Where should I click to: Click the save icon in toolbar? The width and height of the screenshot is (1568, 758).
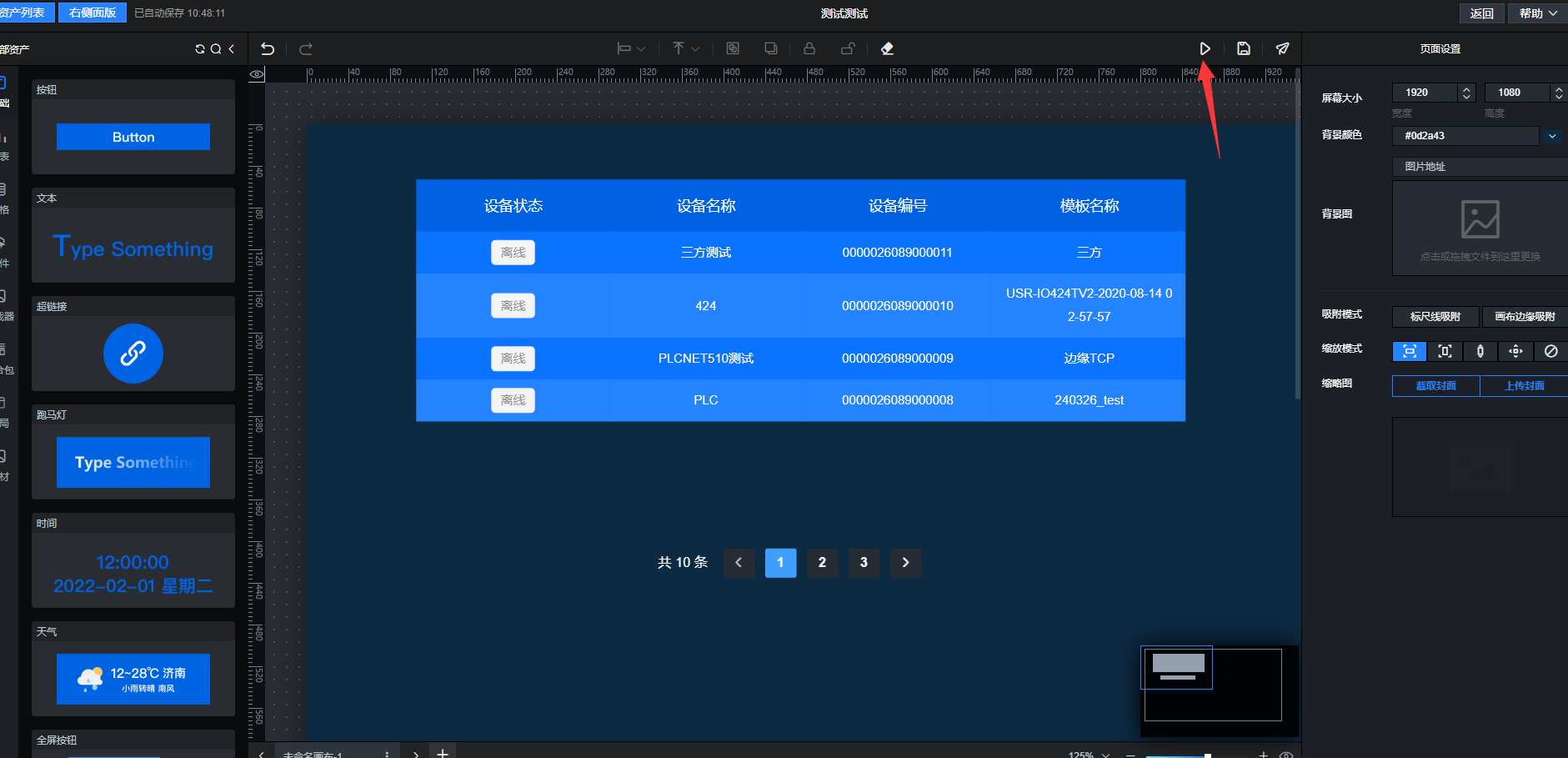point(1244,49)
